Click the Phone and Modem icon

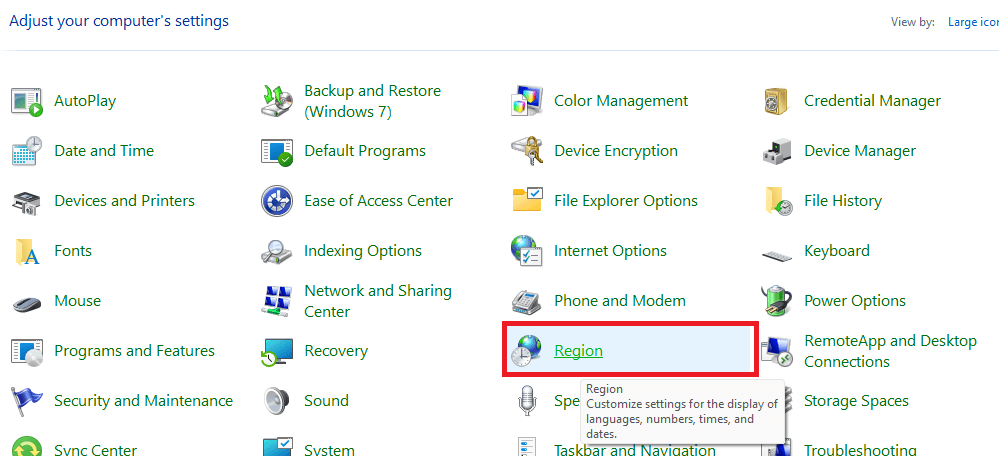coord(527,301)
